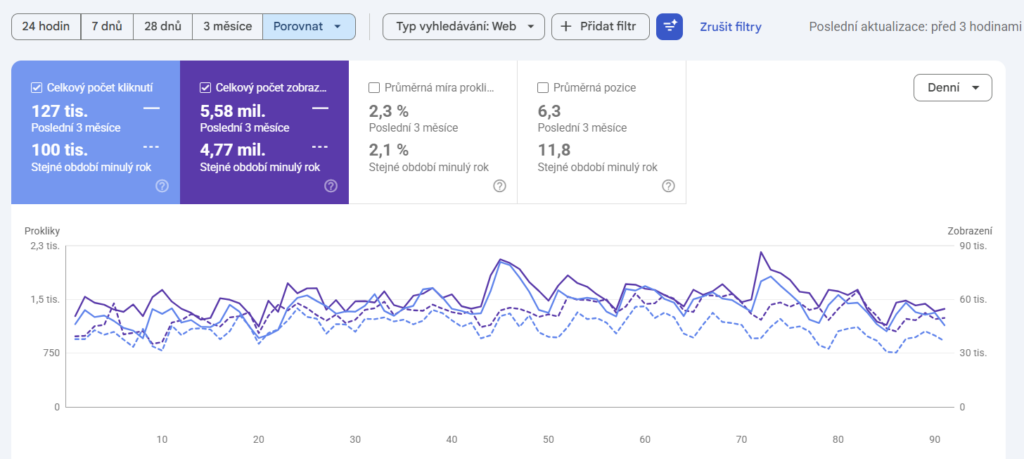This screenshot has height=459, width=1024.
Task: Select the 7 dnů range
Action: [107, 27]
